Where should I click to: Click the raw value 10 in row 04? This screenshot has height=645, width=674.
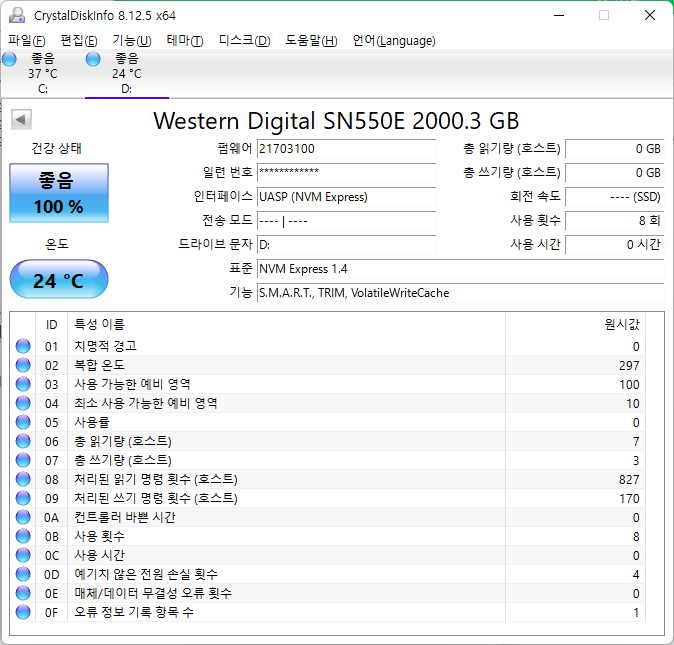click(x=633, y=404)
